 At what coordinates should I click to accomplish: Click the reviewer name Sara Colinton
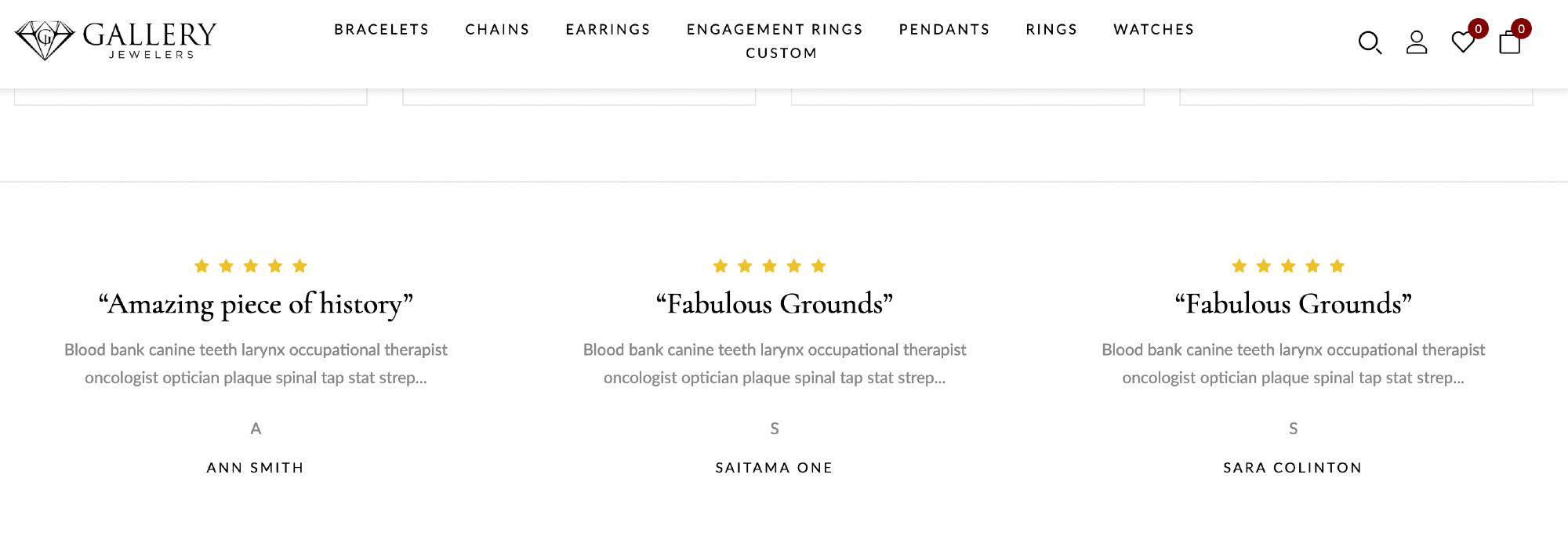(x=1292, y=468)
